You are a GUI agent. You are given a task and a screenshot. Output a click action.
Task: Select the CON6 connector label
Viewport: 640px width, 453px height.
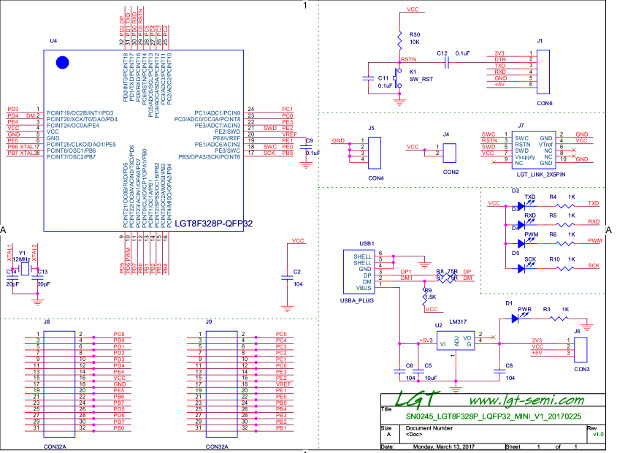click(544, 104)
